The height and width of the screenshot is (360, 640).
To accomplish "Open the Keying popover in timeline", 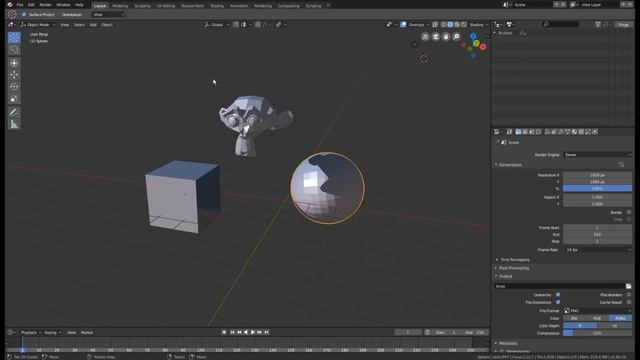I will (x=52, y=333).
